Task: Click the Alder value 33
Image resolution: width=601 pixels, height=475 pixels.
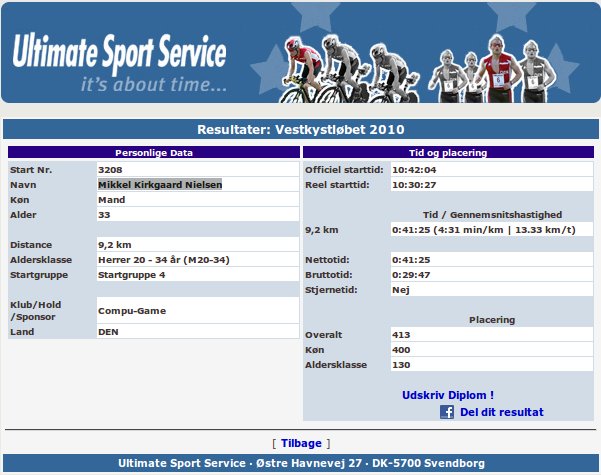Action: pos(104,215)
